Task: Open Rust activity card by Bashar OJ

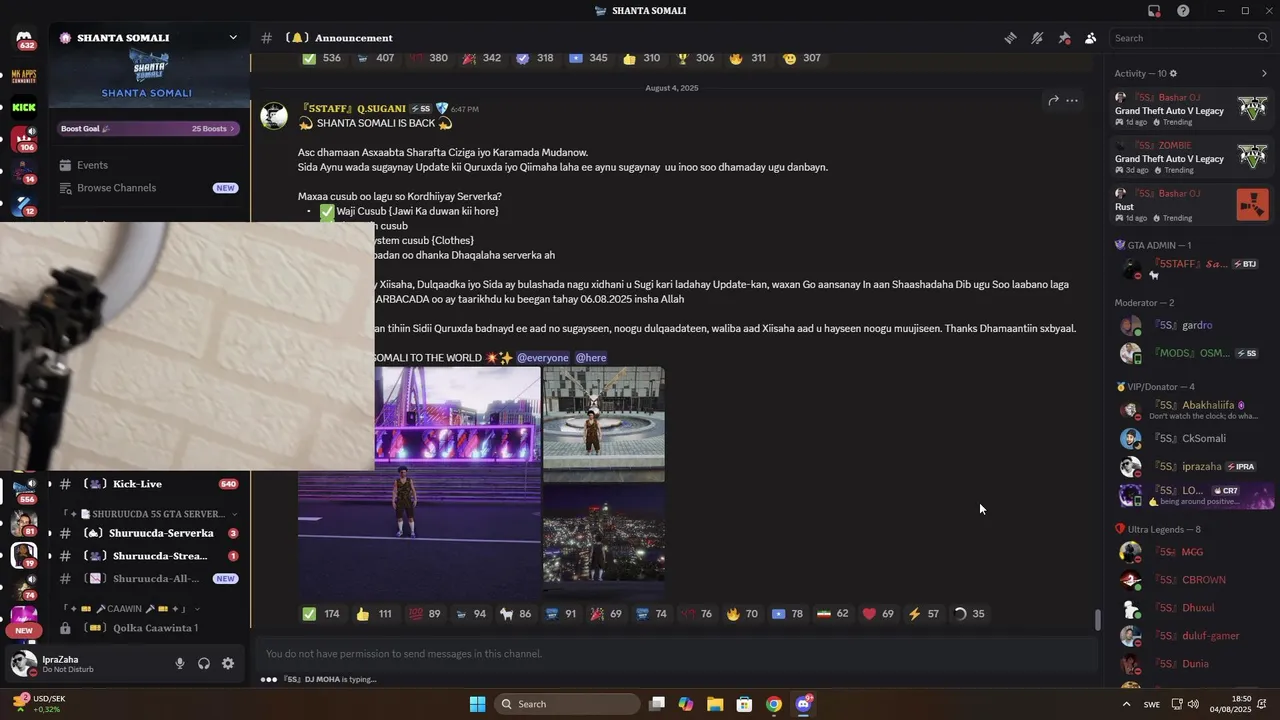Action: point(1191,205)
